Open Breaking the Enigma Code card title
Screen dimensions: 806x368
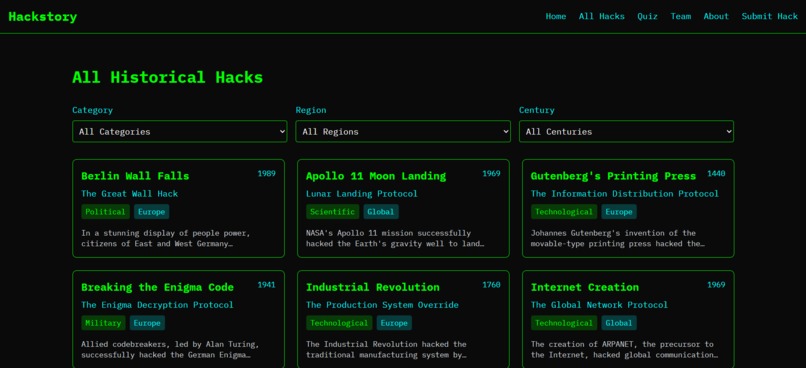(x=157, y=287)
